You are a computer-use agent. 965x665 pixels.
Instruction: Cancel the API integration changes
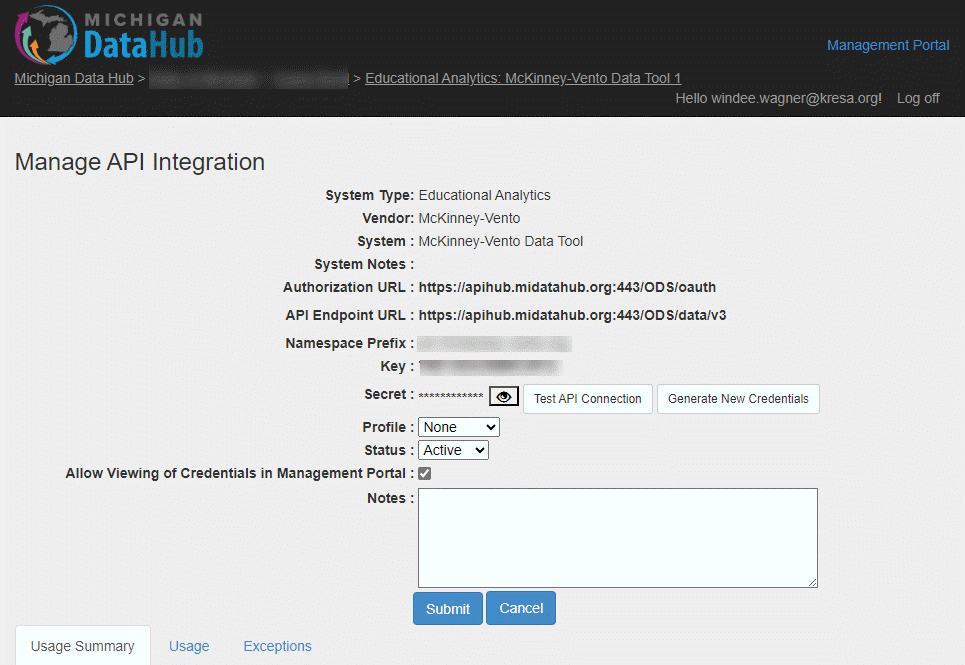(x=521, y=608)
